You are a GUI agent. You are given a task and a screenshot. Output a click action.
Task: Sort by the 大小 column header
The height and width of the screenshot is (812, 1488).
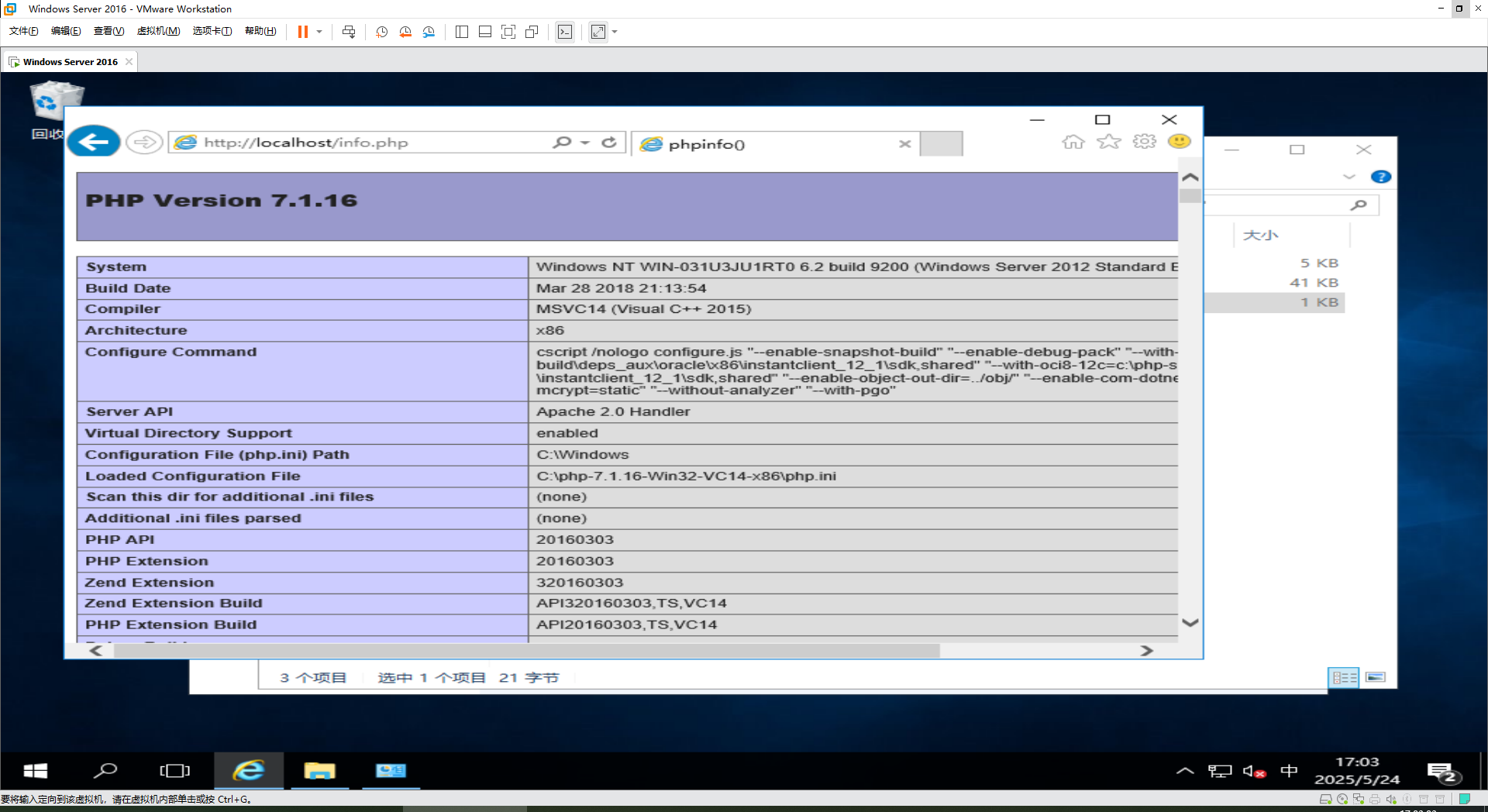pyautogui.click(x=1260, y=236)
